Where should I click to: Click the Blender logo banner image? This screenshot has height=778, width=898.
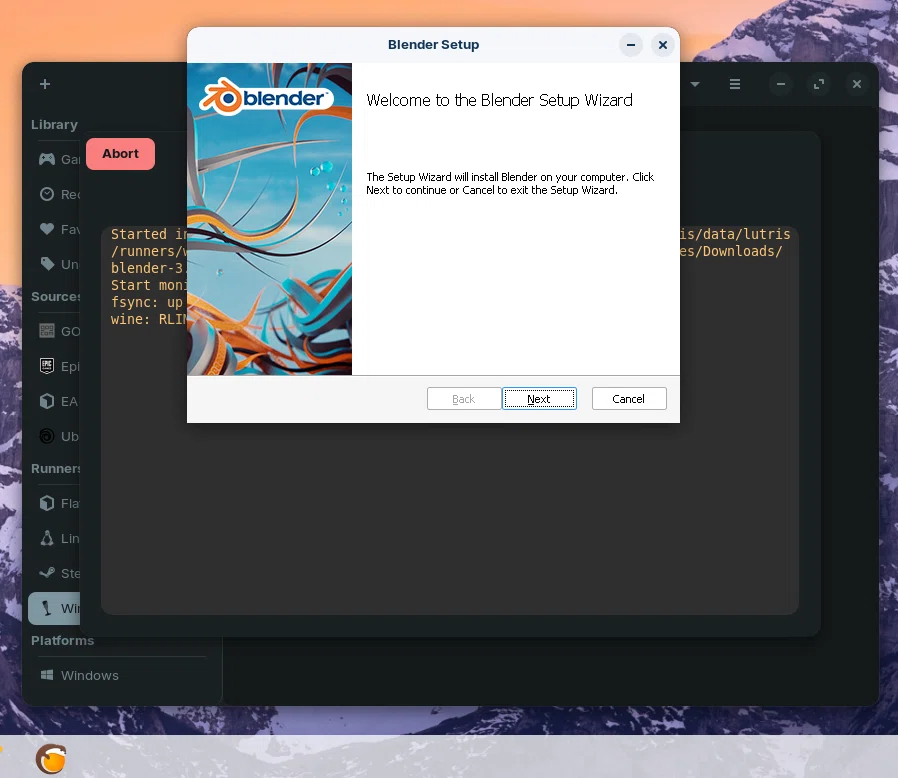[x=269, y=219]
